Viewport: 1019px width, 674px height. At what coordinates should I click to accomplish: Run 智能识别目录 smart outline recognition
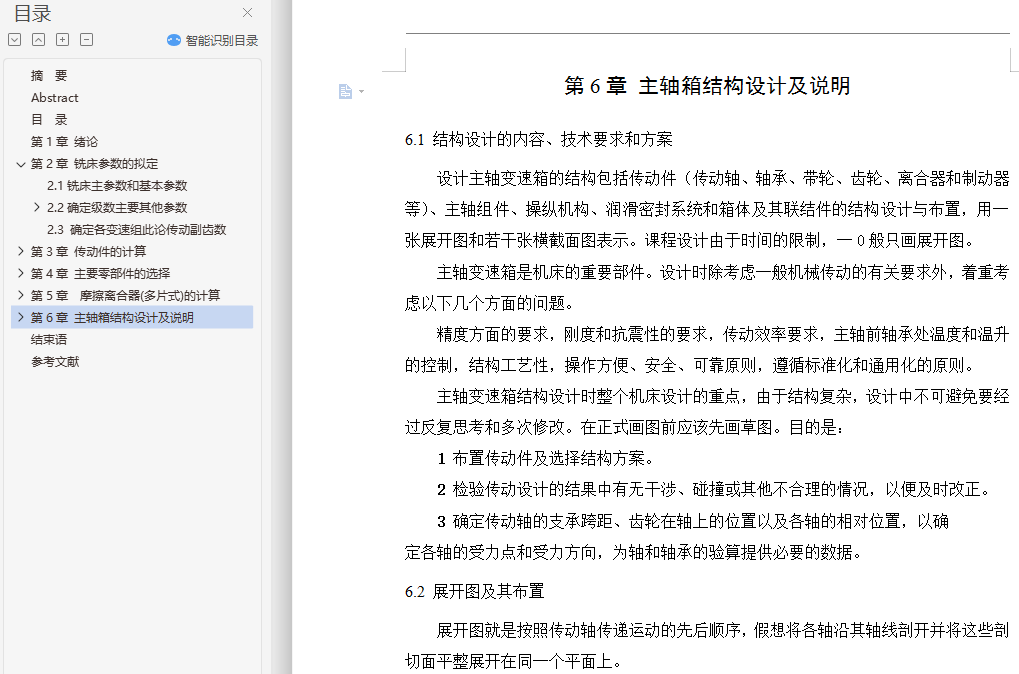[213, 40]
